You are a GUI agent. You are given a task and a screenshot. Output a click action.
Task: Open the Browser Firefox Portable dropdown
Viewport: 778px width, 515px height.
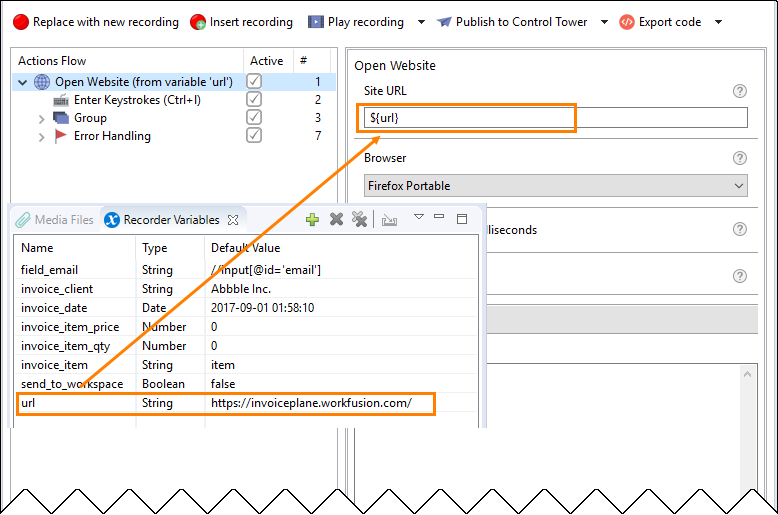pos(556,186)
